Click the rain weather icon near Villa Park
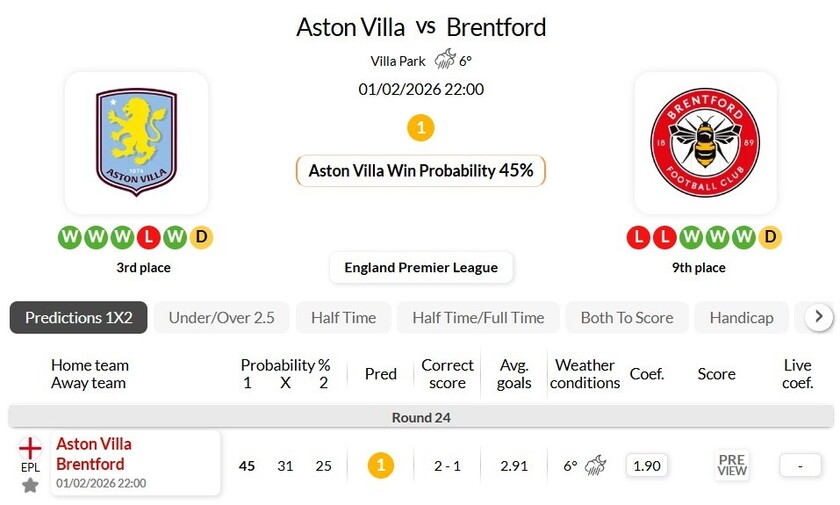 click(445, 60)
